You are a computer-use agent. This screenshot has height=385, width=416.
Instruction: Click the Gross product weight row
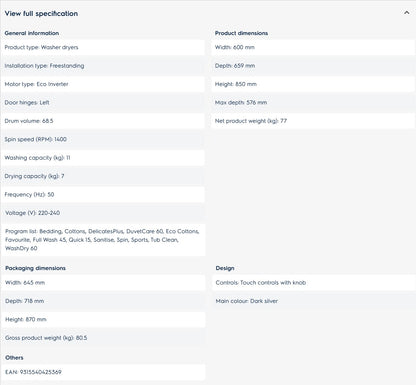103,338
